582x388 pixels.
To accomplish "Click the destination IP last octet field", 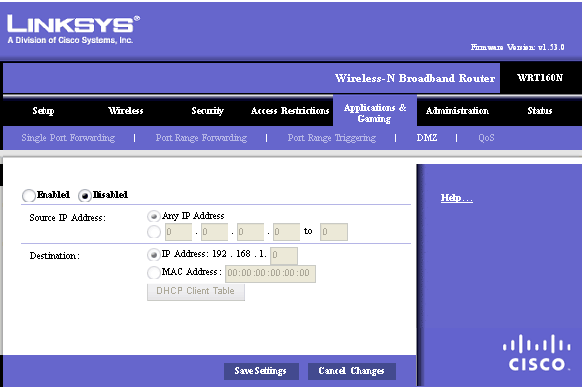I will click(284, 255).
